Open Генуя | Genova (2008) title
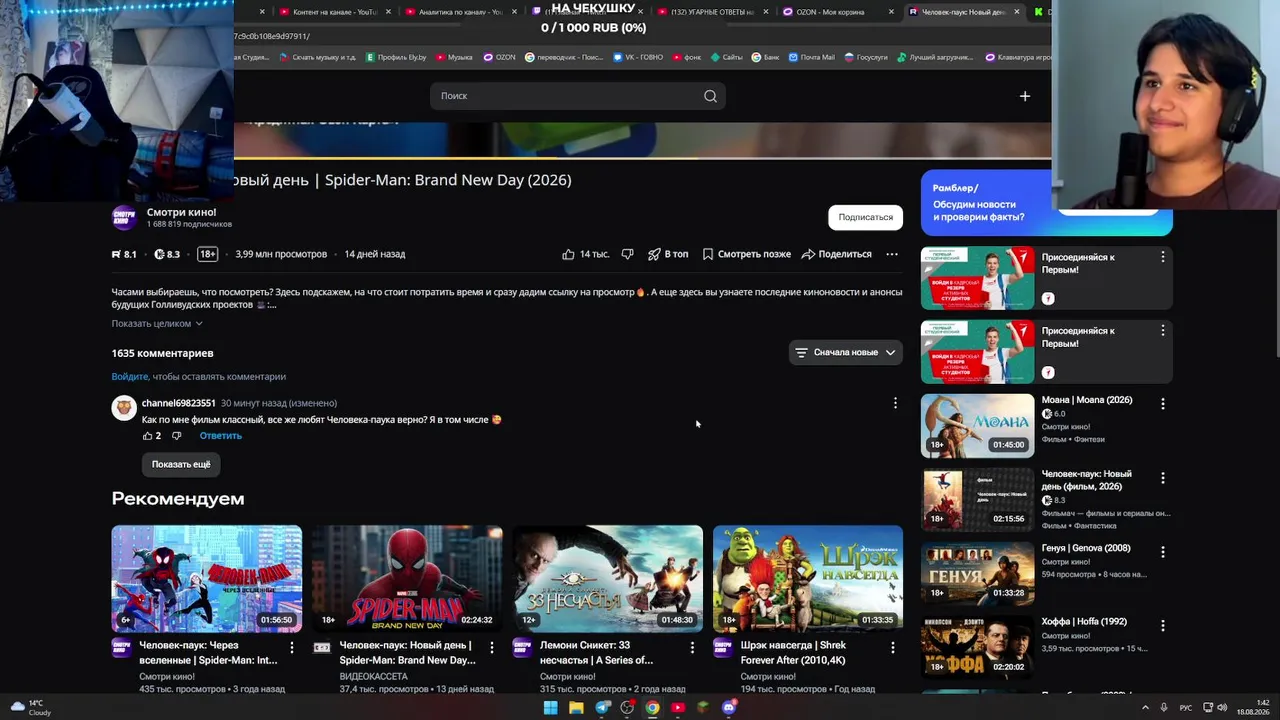The width and height of the screenshot is (1280, 720). coord(1086,548)
